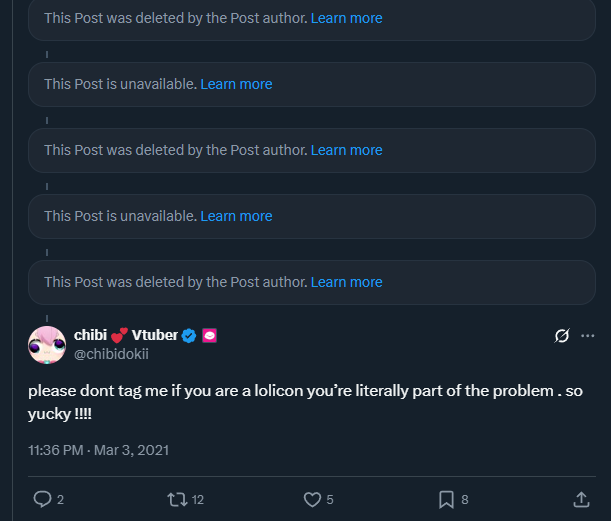Like the post with heart icon

coord(312,499)
